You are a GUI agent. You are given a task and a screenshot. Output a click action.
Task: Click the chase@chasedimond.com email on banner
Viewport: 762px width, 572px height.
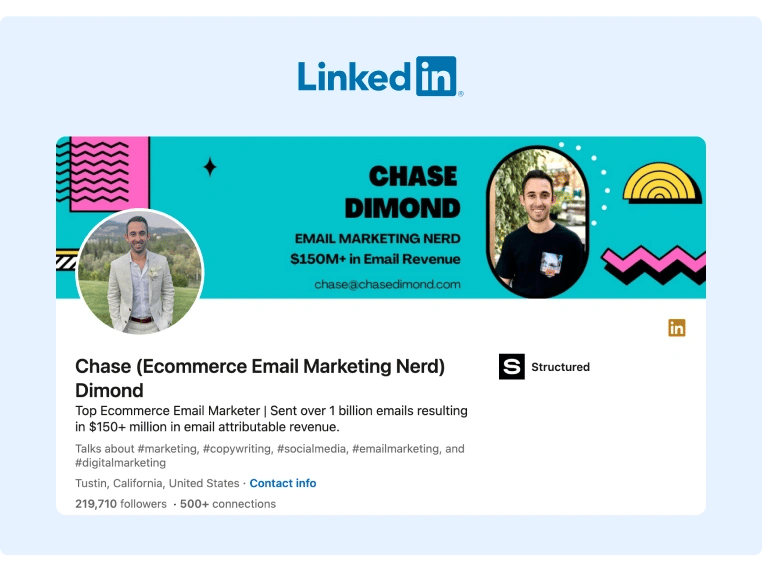[x=387, y=284]
